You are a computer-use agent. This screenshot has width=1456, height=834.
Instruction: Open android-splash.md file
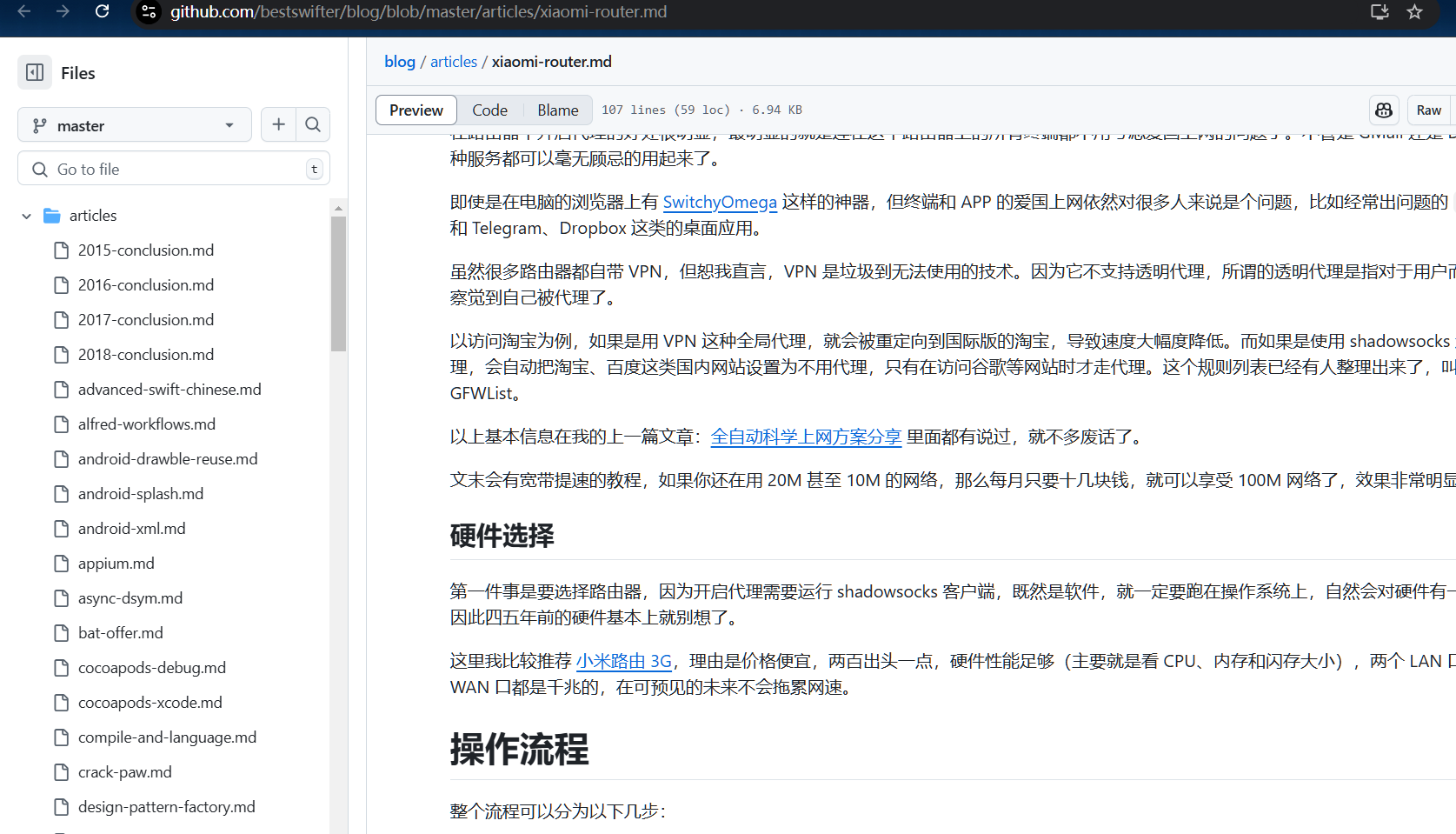141,494
